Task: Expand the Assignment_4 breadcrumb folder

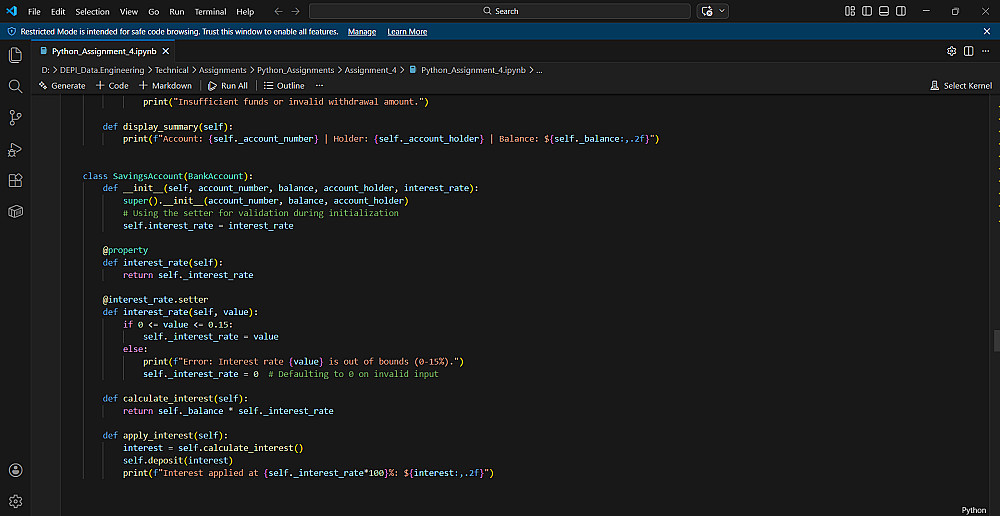Action: click(x=370, y=70)
